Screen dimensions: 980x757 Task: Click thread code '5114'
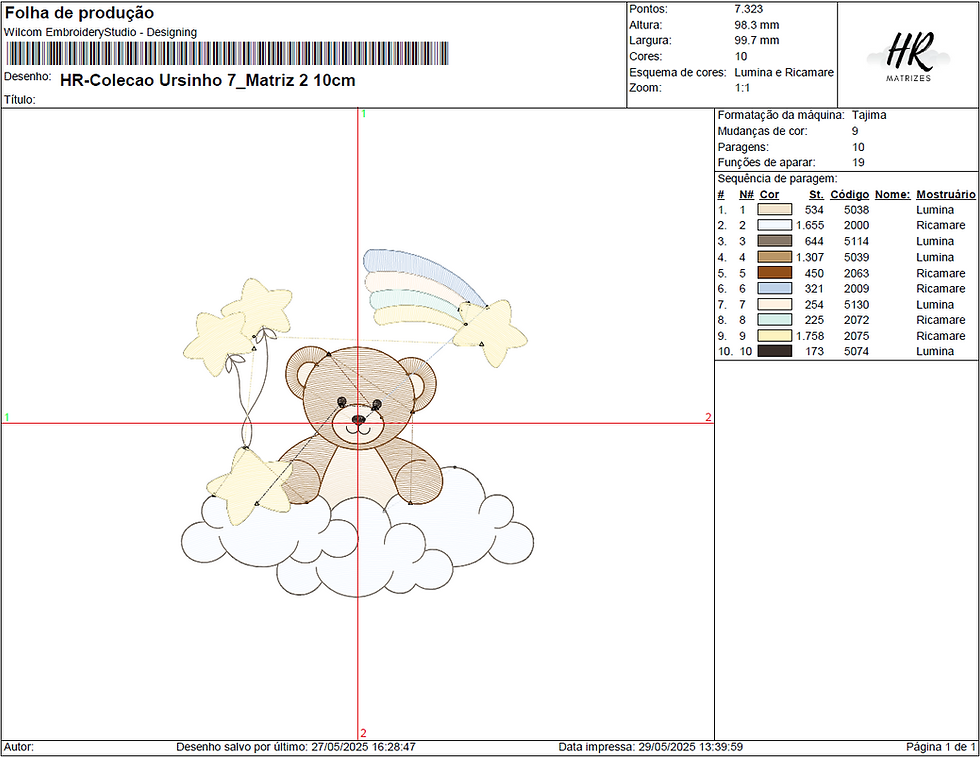pyautogui.click(x=856, y=241)
